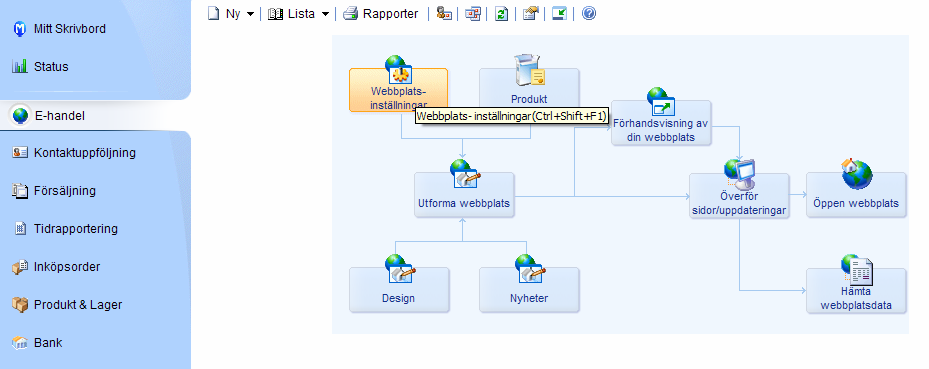Click the Försäljning documents icon
This screenshot has width=929, height=369.
point(20,191)
